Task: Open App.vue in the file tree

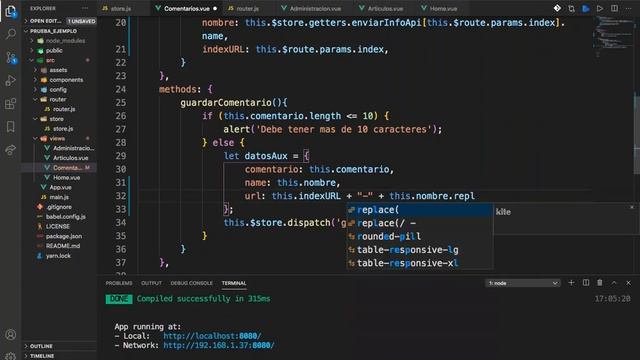Action: [59, 187]
